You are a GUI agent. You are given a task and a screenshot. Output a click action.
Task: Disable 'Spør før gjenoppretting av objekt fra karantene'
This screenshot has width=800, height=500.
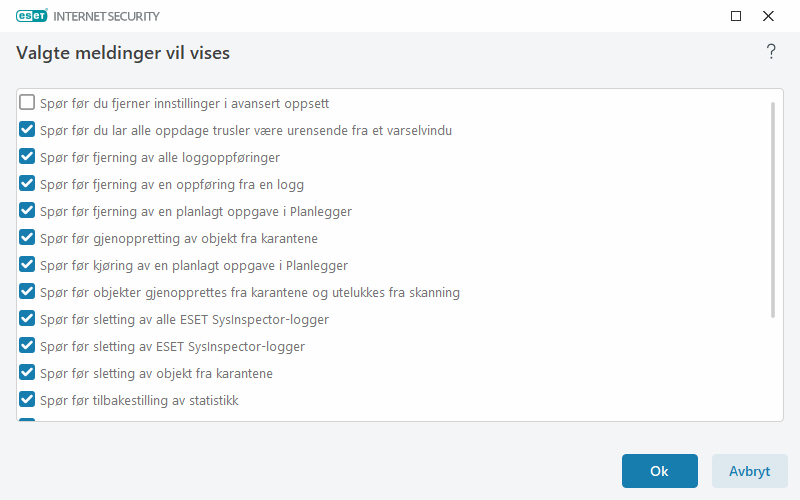pos(28,238)
